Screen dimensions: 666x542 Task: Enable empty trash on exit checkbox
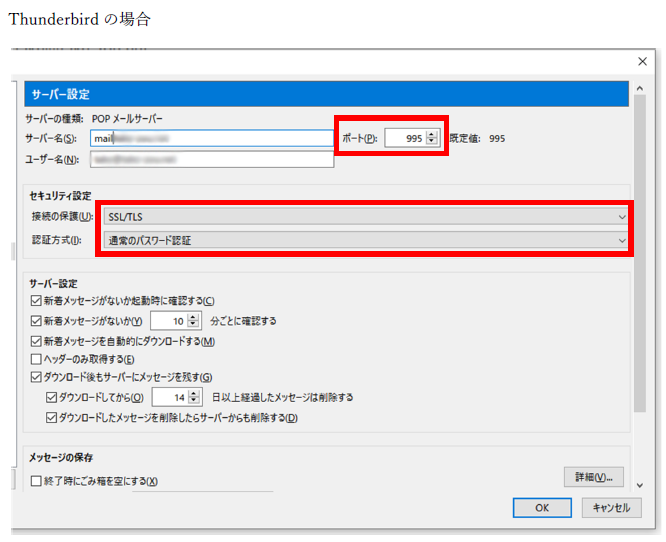click(x=36, y=481)
